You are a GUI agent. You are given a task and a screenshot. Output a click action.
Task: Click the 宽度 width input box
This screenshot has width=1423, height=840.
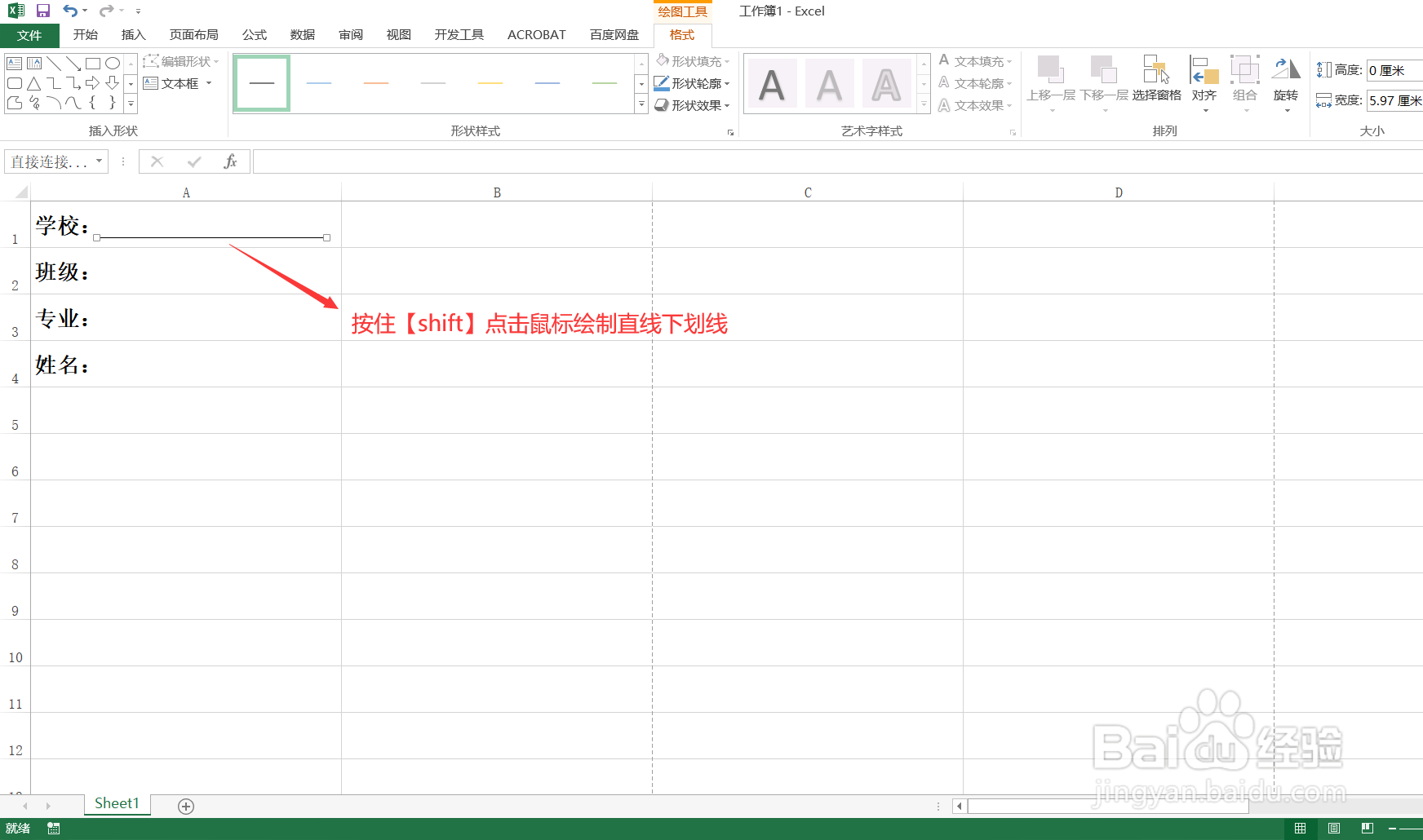1395,100
